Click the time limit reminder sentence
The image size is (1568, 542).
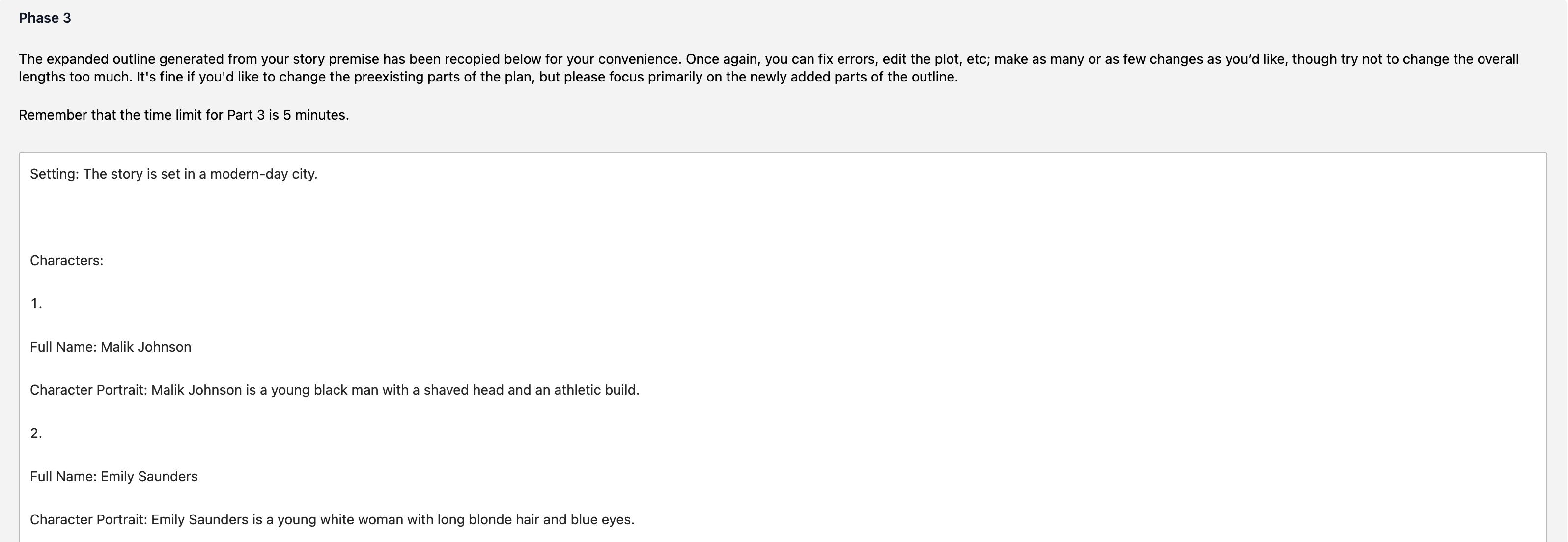pos(184,115)
